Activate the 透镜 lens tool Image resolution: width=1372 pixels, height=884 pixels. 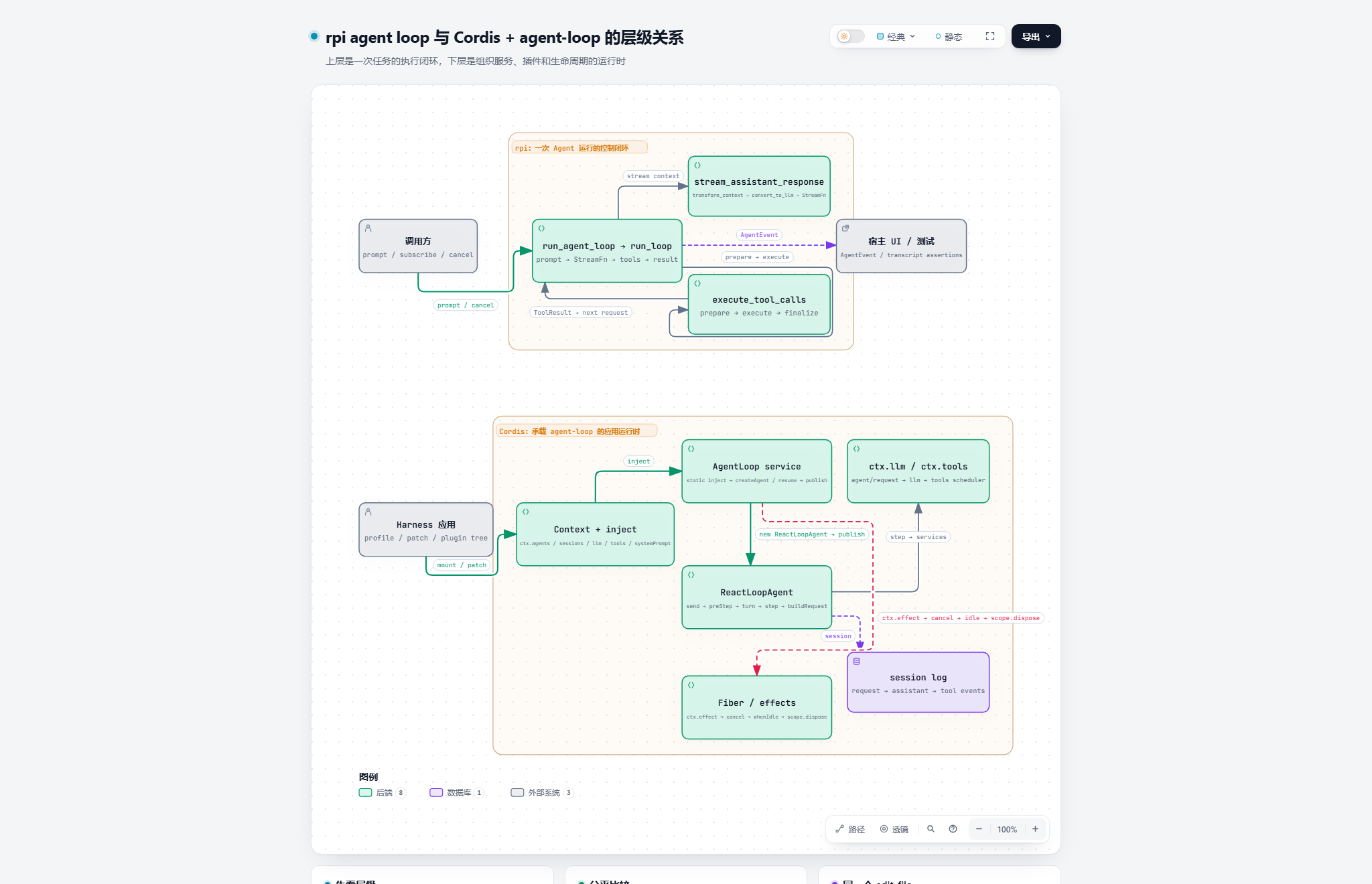(894, 829)
